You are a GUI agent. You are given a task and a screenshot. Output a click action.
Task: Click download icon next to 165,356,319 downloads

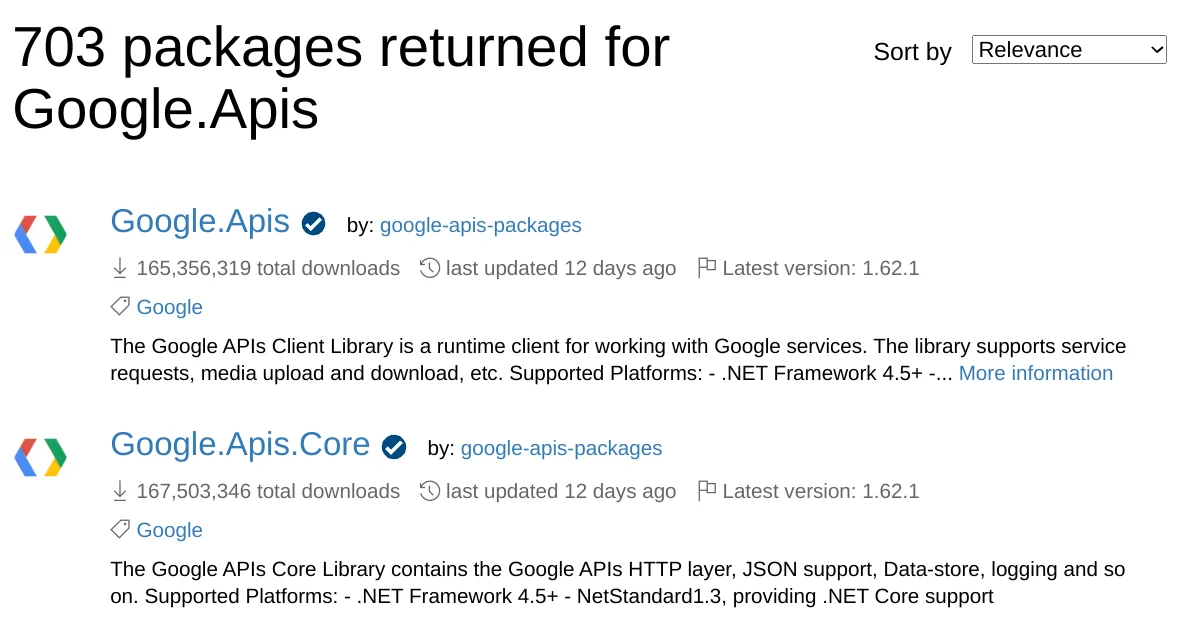tap(120, 268)
